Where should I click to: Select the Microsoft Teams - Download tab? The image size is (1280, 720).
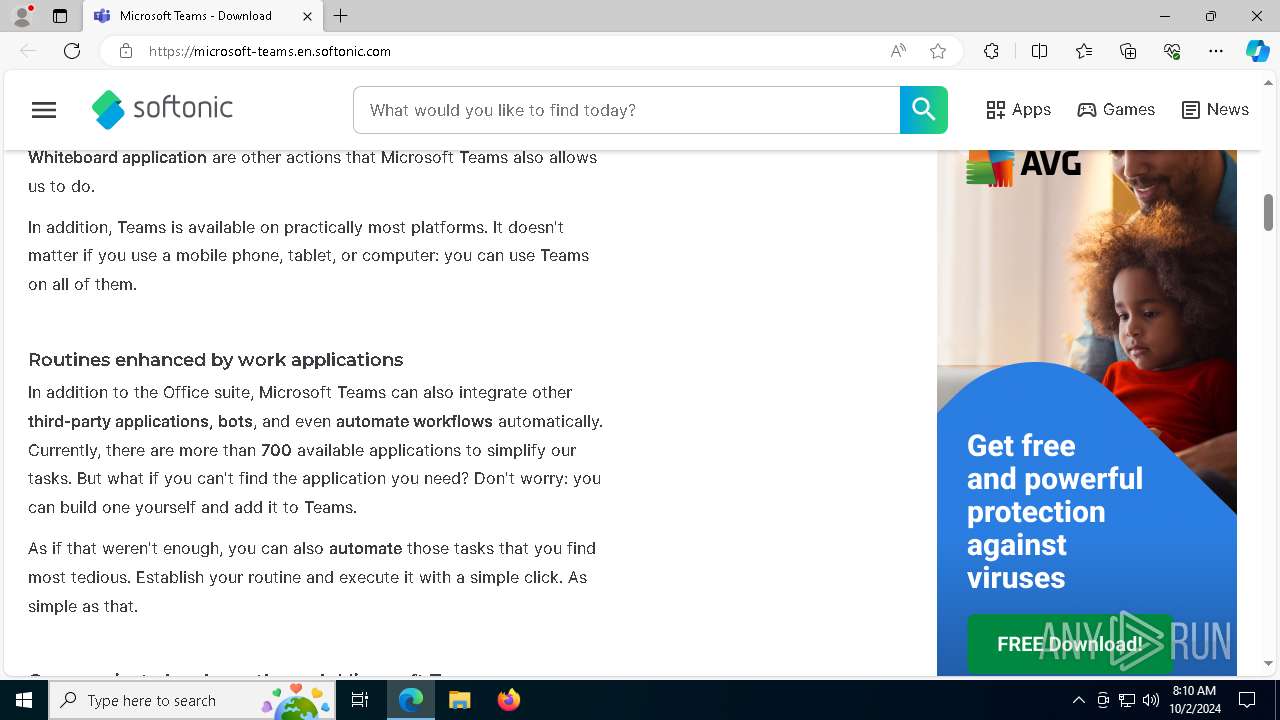click(195, 16)
